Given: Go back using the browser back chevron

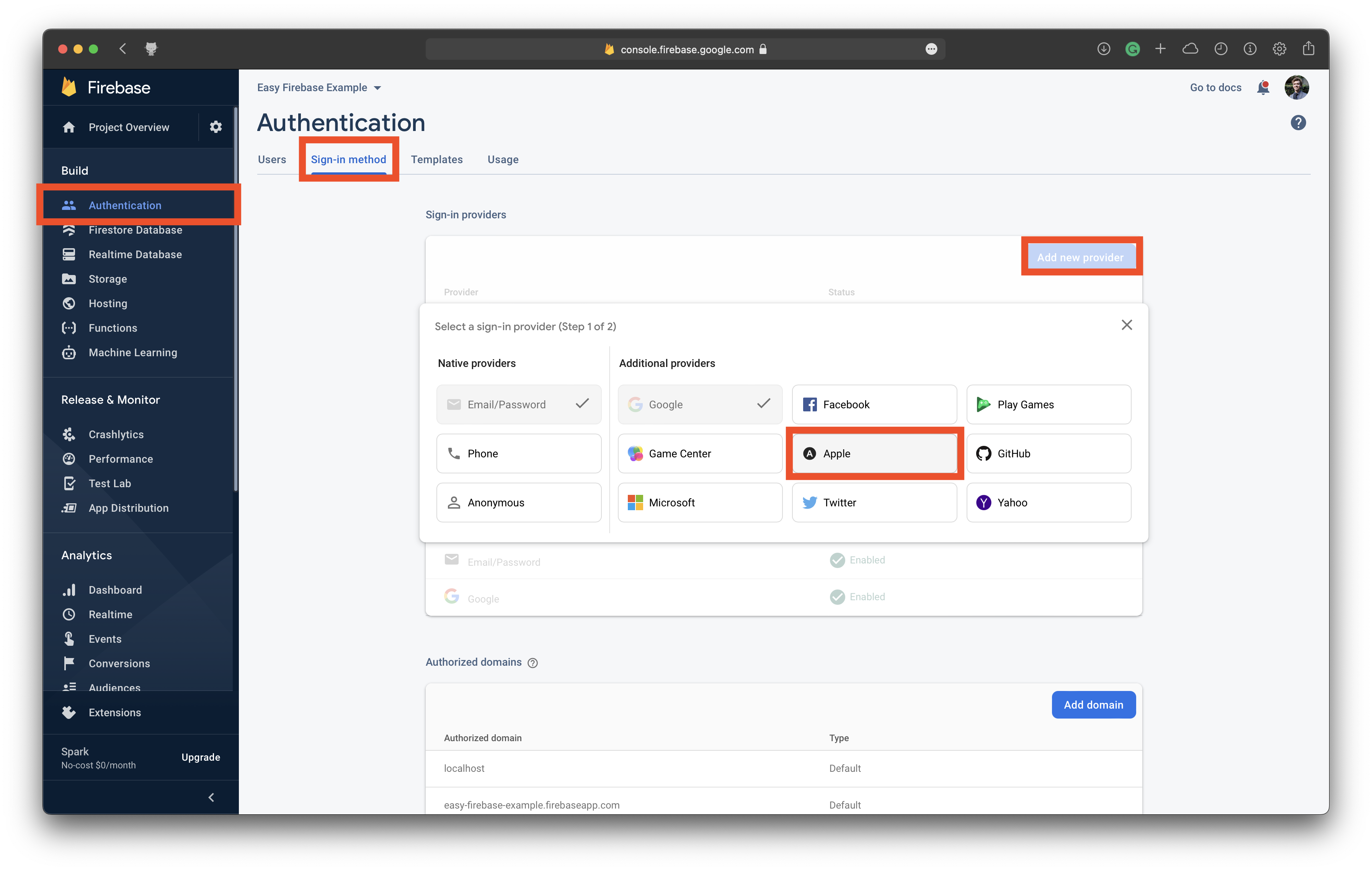Looking at the screenshot, I should point(122,49).
